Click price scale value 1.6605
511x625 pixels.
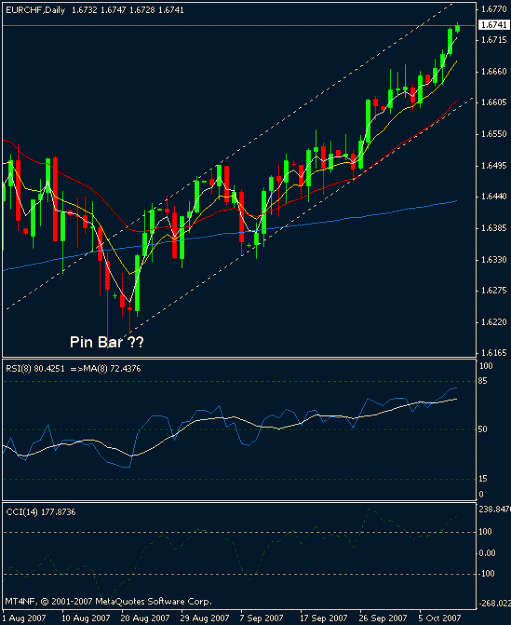494,102
